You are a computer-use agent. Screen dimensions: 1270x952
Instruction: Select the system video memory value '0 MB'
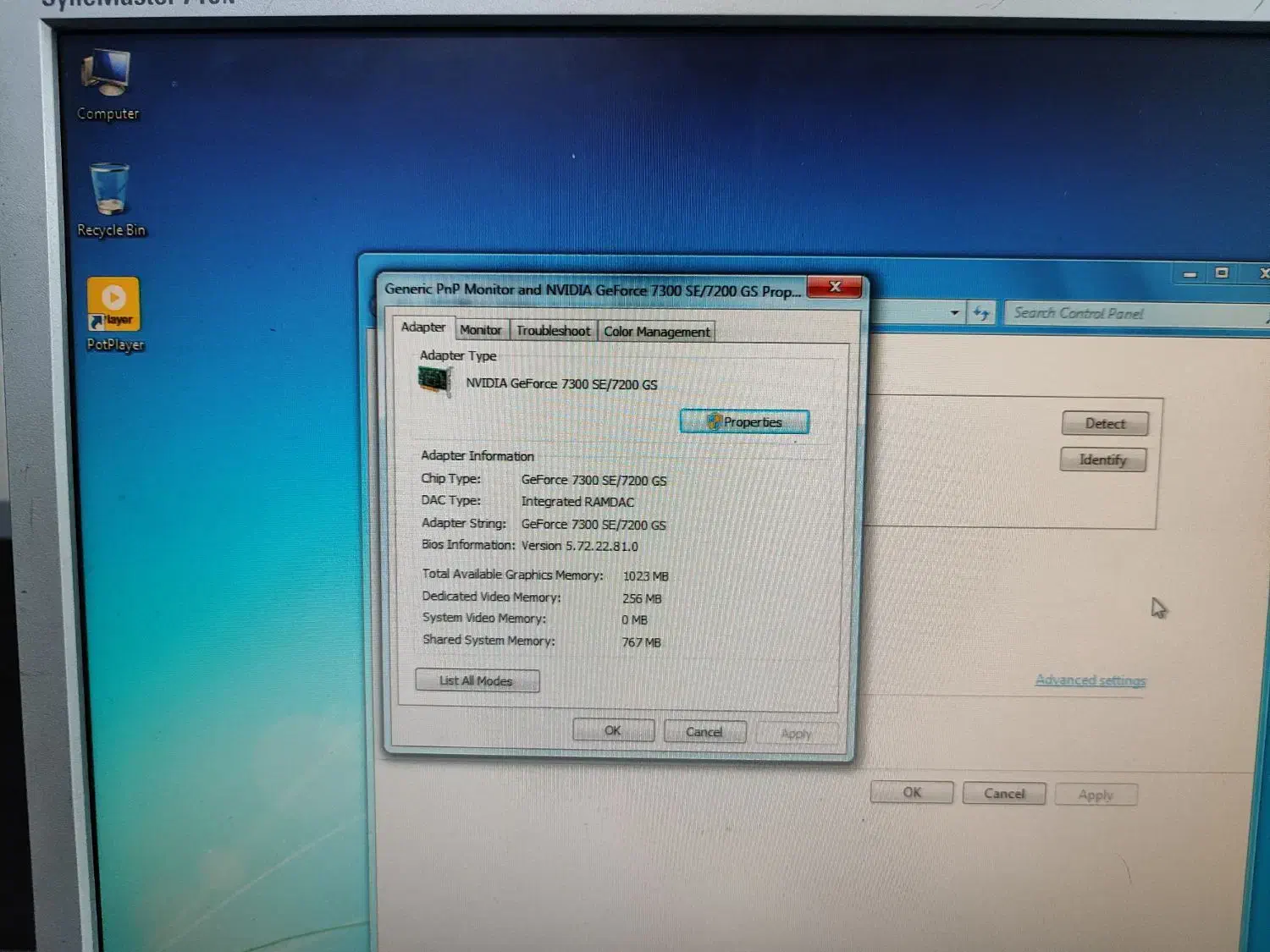coord(635,620)
